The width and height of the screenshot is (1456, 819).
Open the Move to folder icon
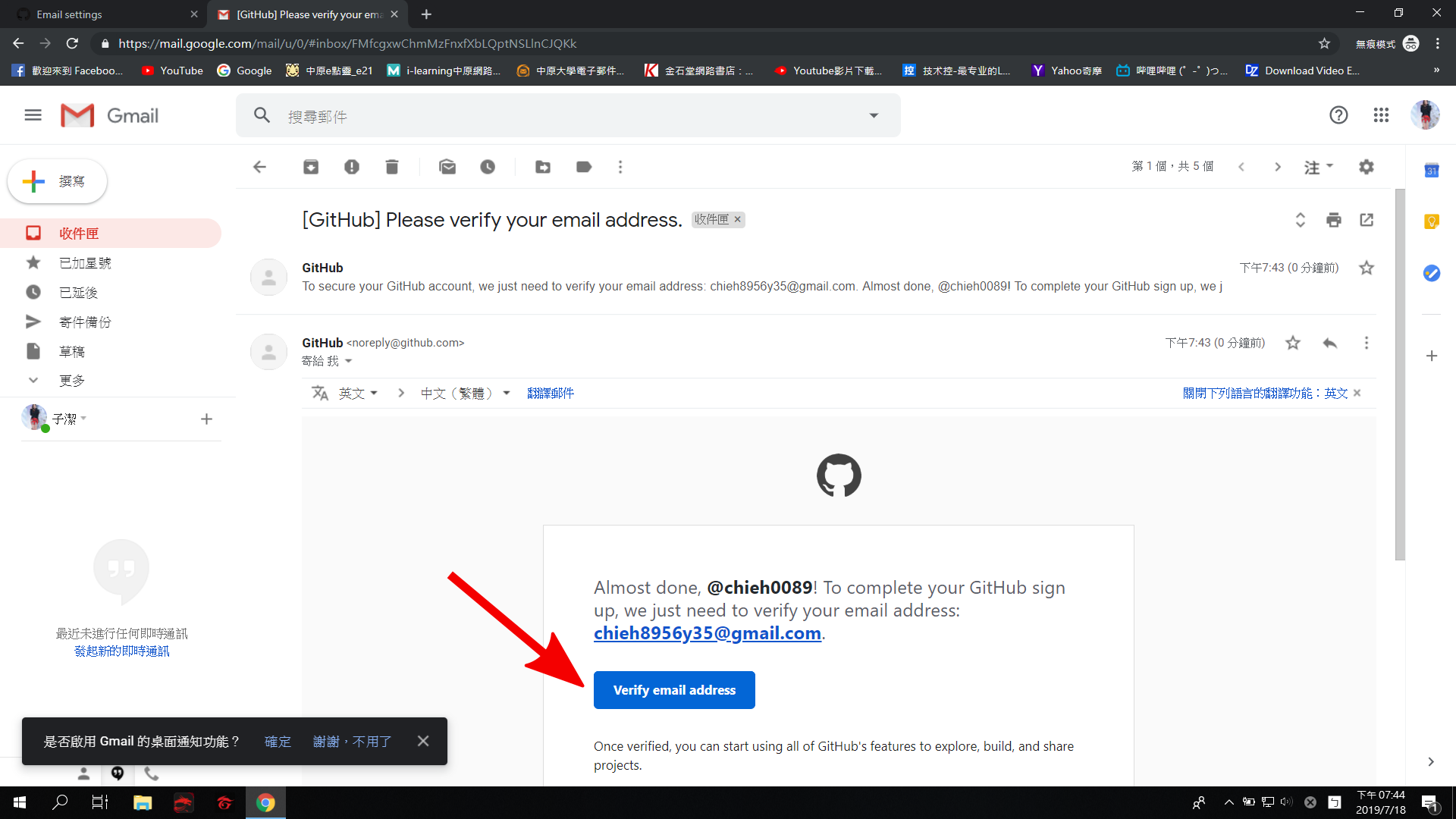[x=543, y=167]
